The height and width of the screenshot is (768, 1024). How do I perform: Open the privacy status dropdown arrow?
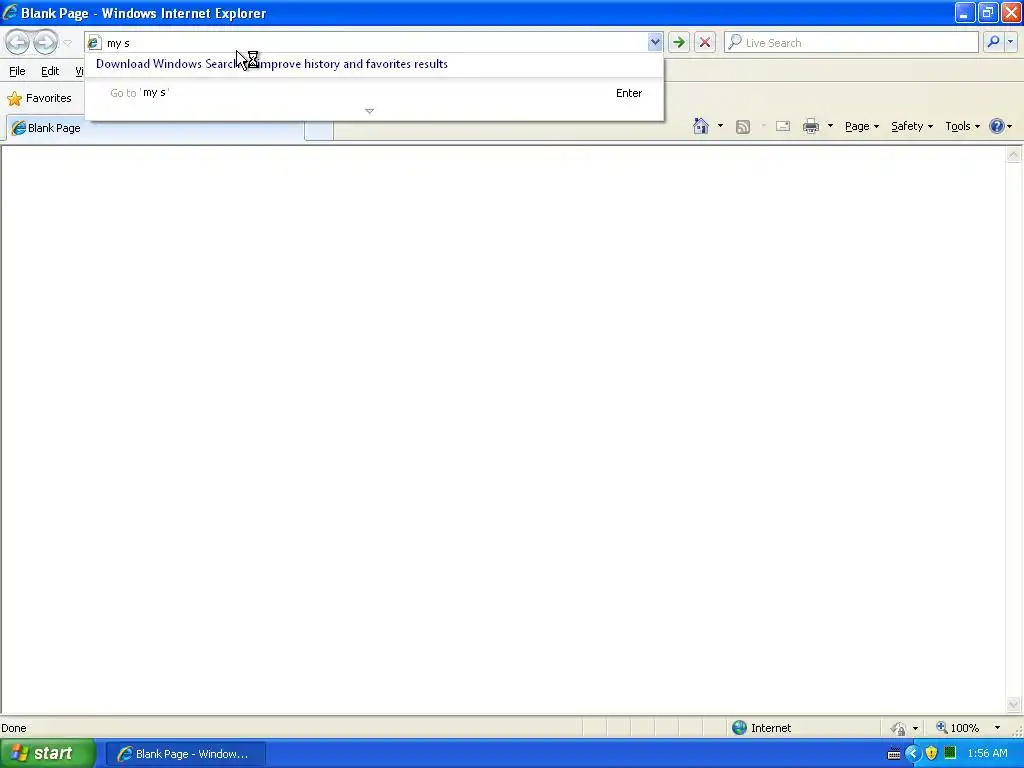[915, 728]
